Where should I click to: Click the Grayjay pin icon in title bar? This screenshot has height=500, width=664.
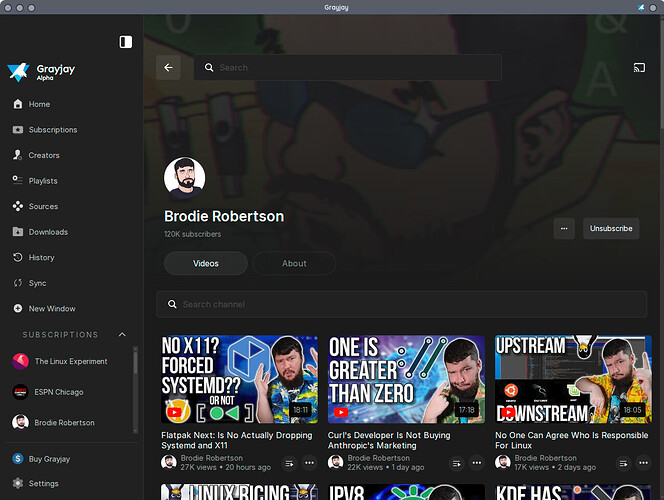pyautogui.click(x=641, y=8)
